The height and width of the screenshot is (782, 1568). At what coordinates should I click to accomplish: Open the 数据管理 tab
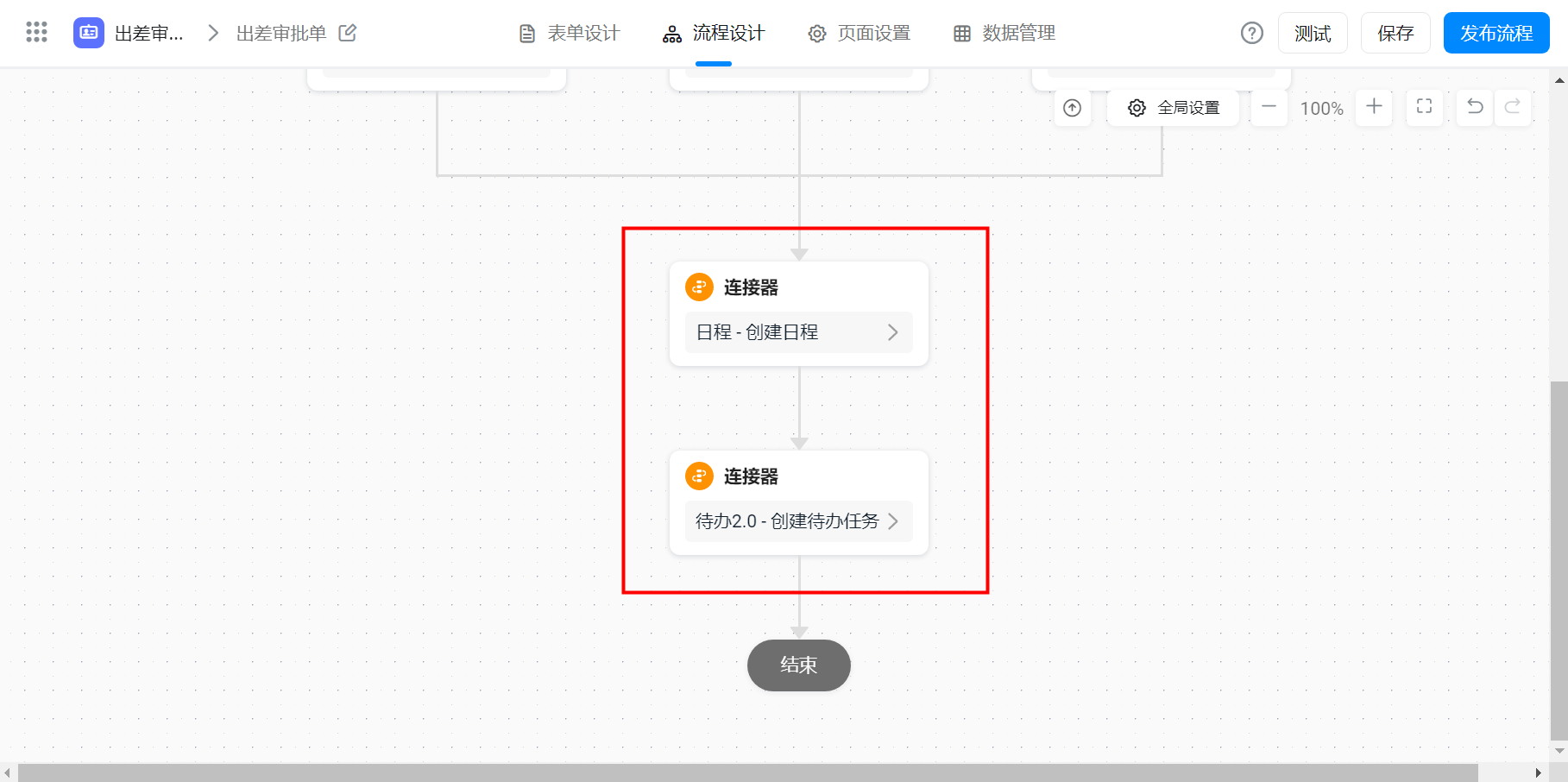click(x=1004, y=33)
